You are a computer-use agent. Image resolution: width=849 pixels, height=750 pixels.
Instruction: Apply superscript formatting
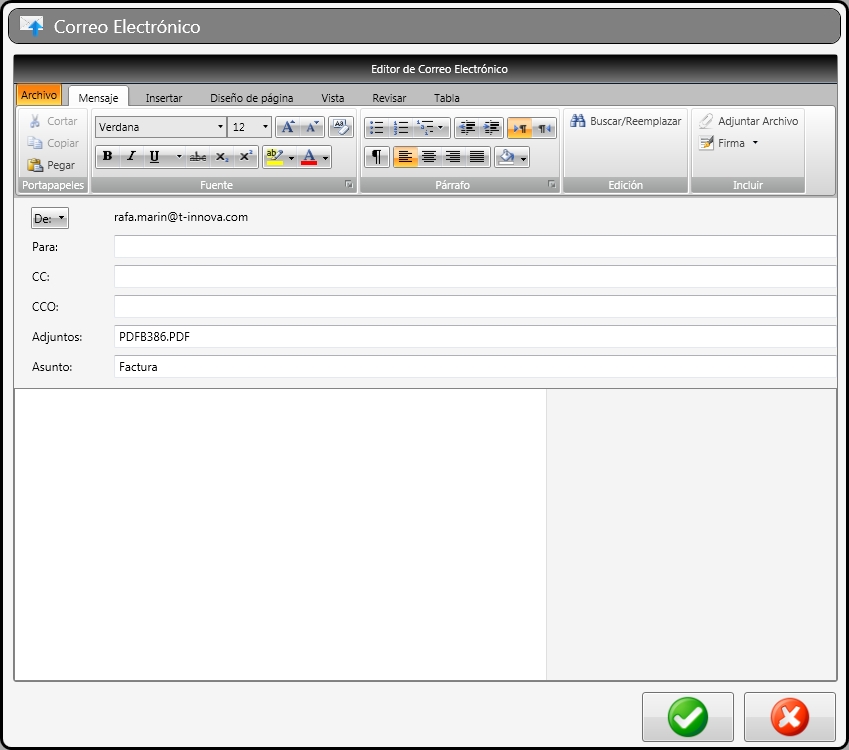tap(245, 157)
